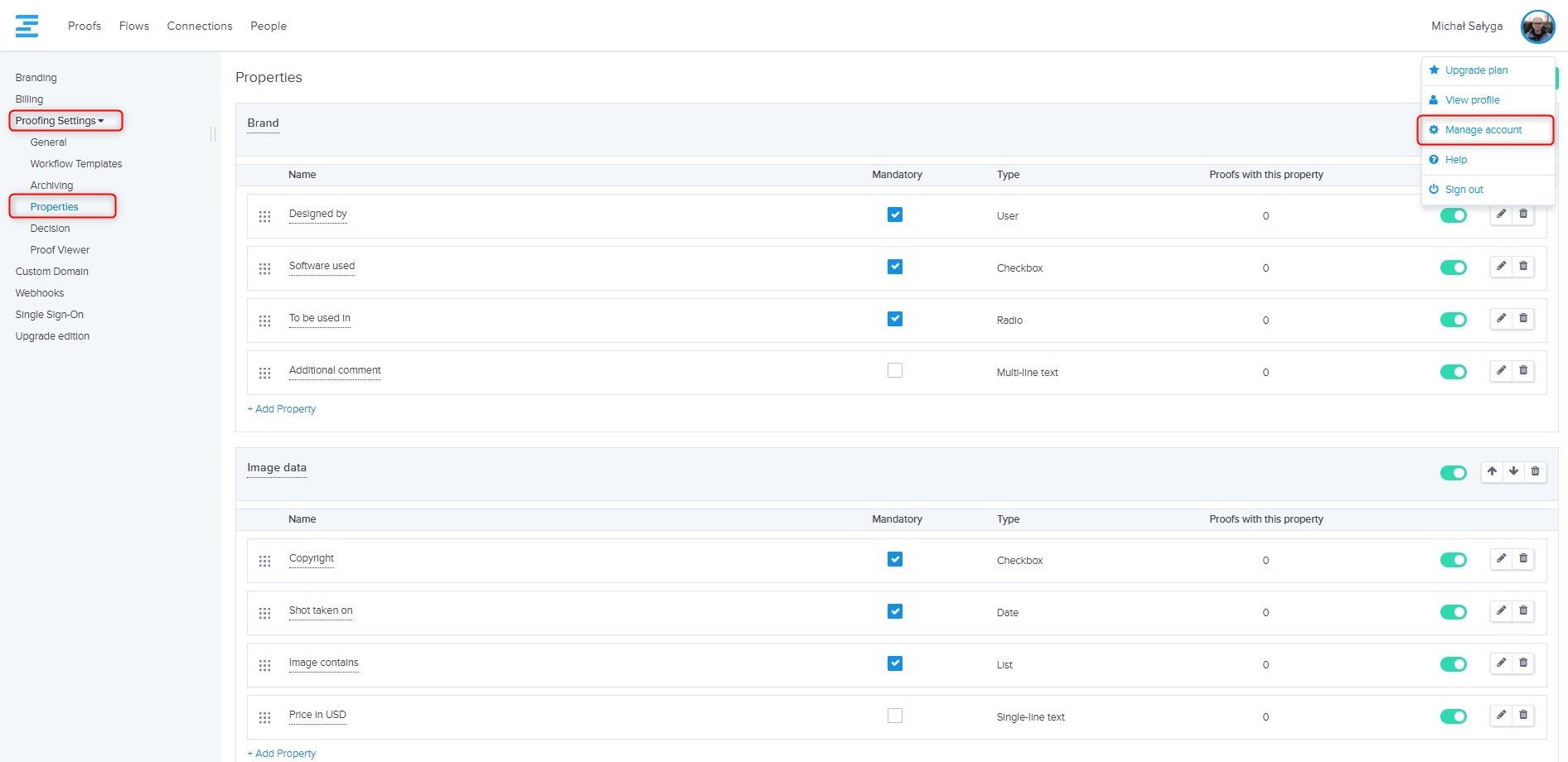Viewport: 1568px width, 762px height.
Task: Click the app logo in top-left
Action: pyautogui.click(x=27, y=26)
